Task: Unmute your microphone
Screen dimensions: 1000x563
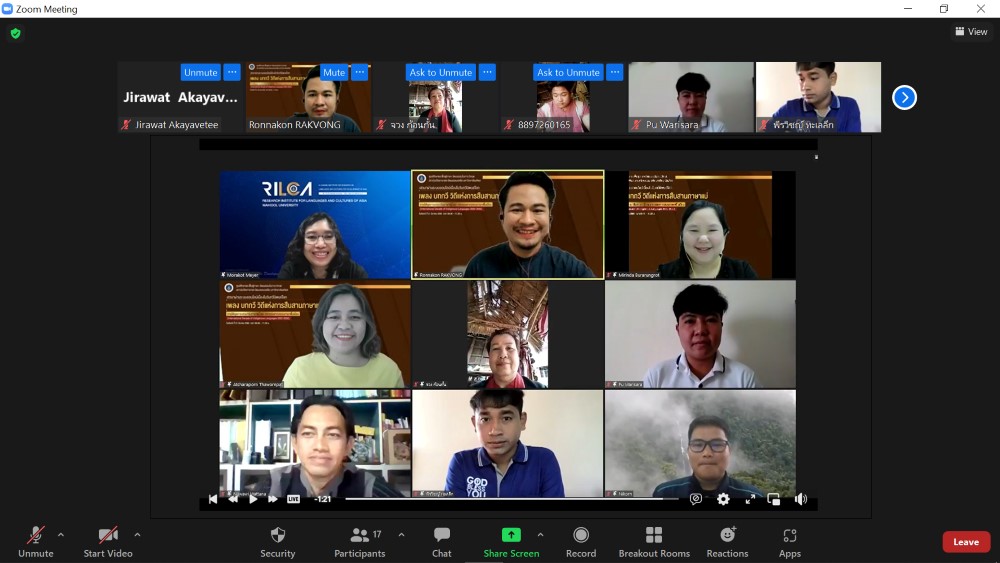Action: (x=36, y=541)
